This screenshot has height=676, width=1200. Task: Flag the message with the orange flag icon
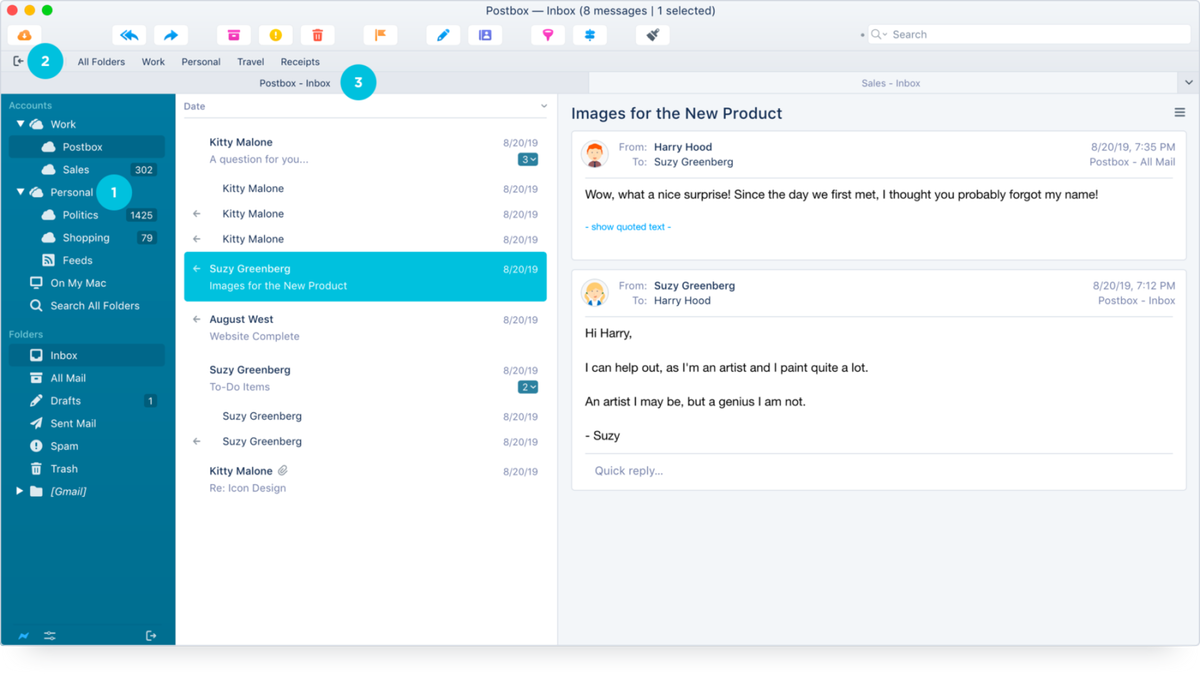point(380,35)
